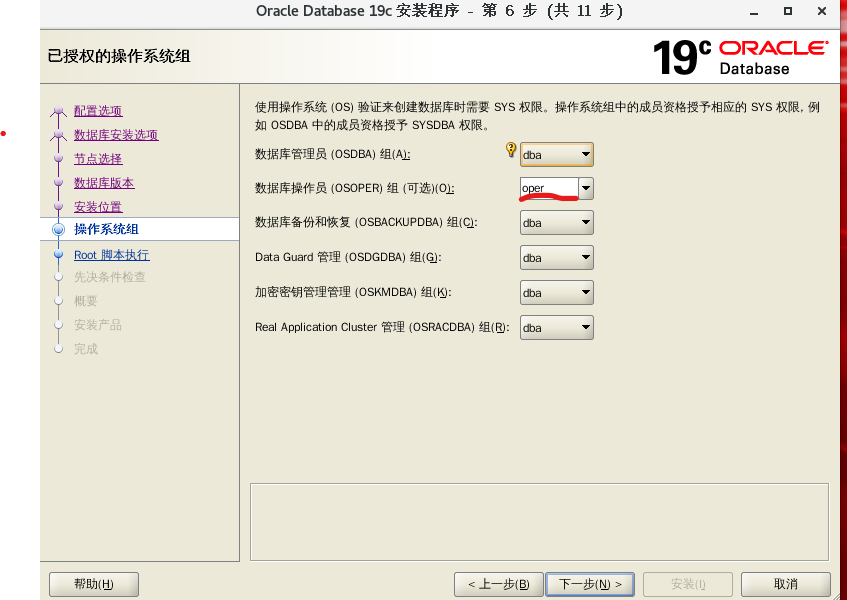Screen dimensions: 847x600
Task: Go to the 数据库版本 step
Action: tap(104, 183)
